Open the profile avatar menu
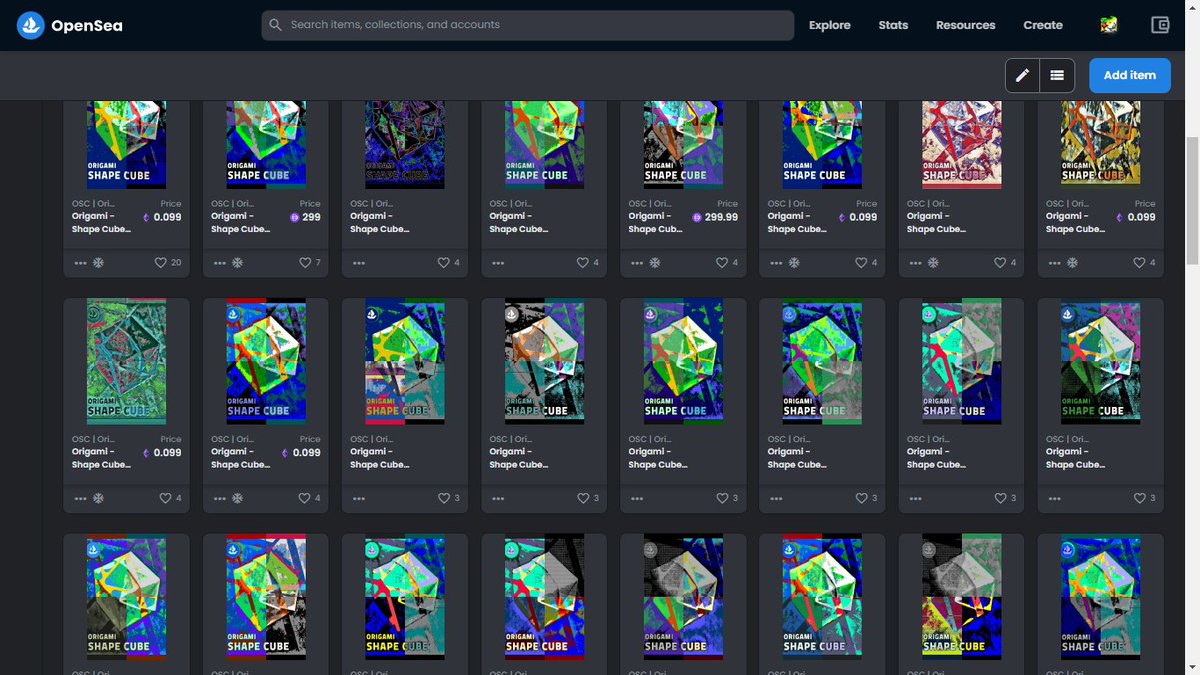 point(1108,25)
